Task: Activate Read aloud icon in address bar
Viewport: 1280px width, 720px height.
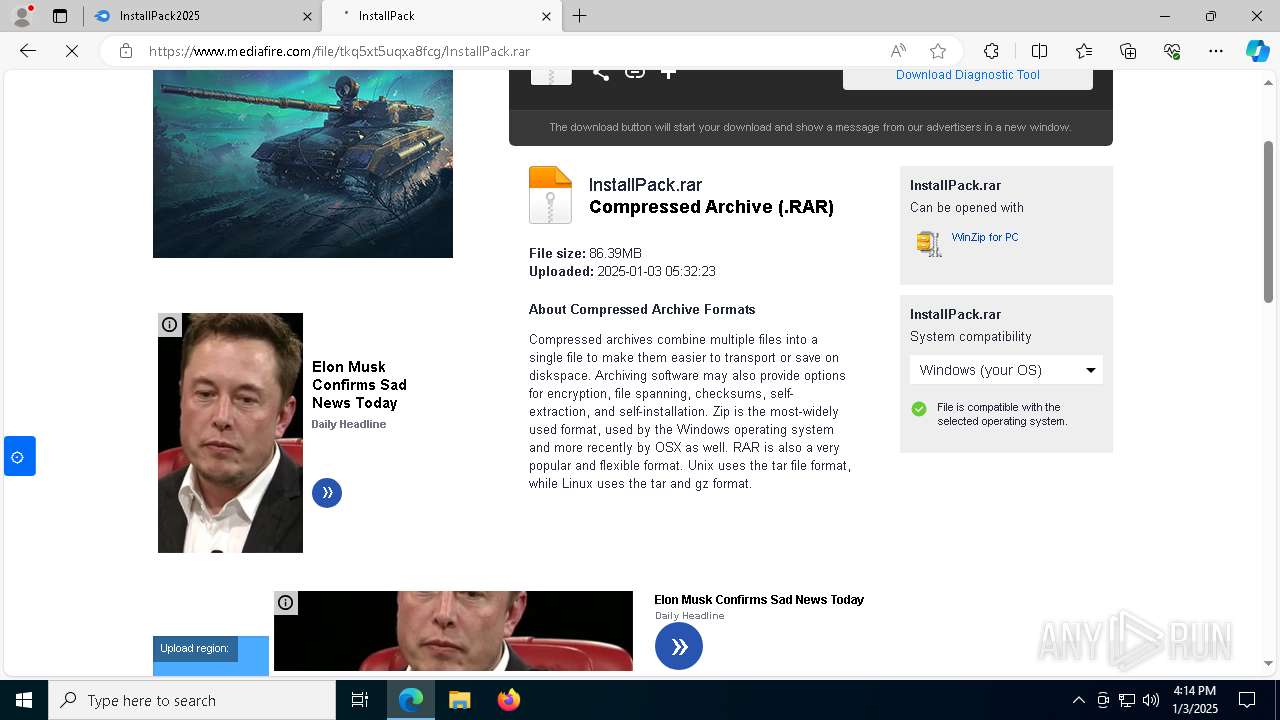Action: click(x=898, y=51)
